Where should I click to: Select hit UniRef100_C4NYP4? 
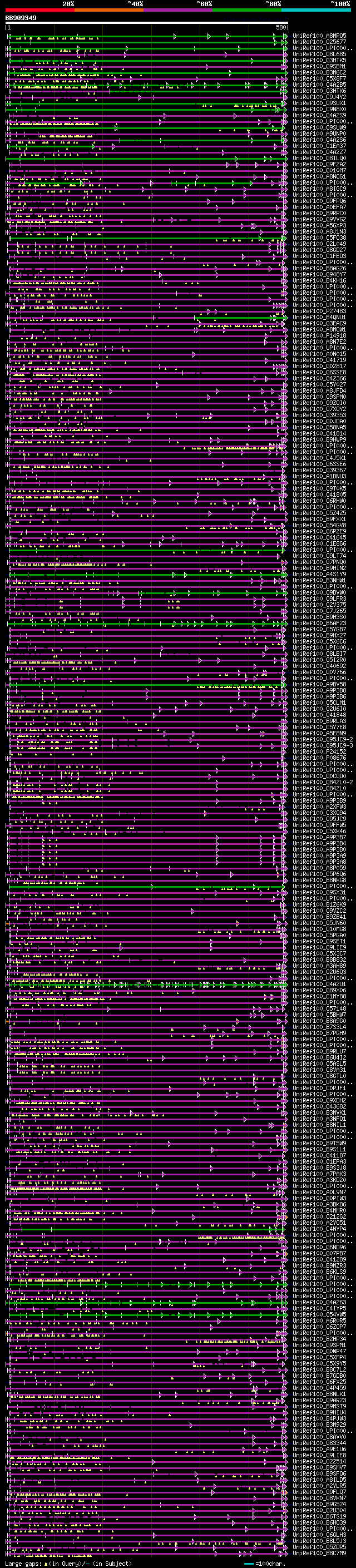click(x=319, y=1229)
